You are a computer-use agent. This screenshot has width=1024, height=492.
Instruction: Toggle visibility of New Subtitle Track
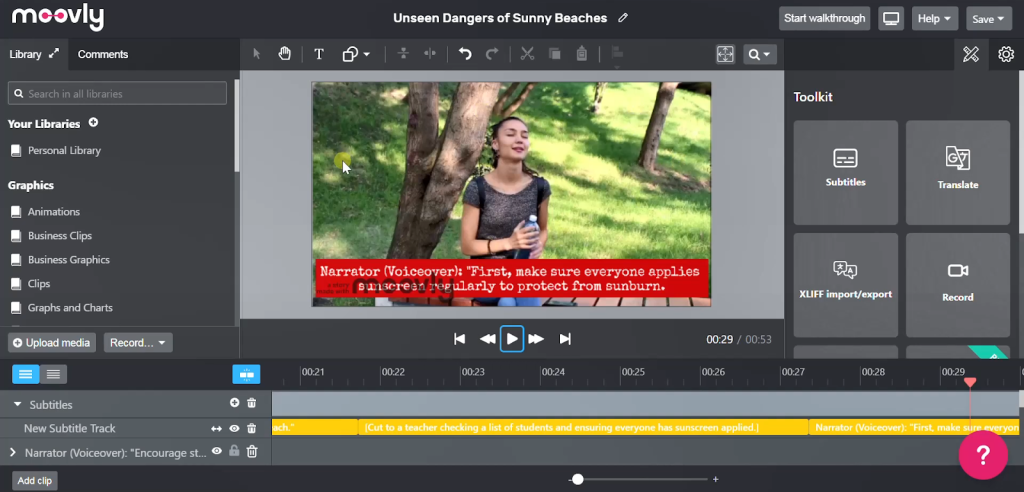(234, 428)
